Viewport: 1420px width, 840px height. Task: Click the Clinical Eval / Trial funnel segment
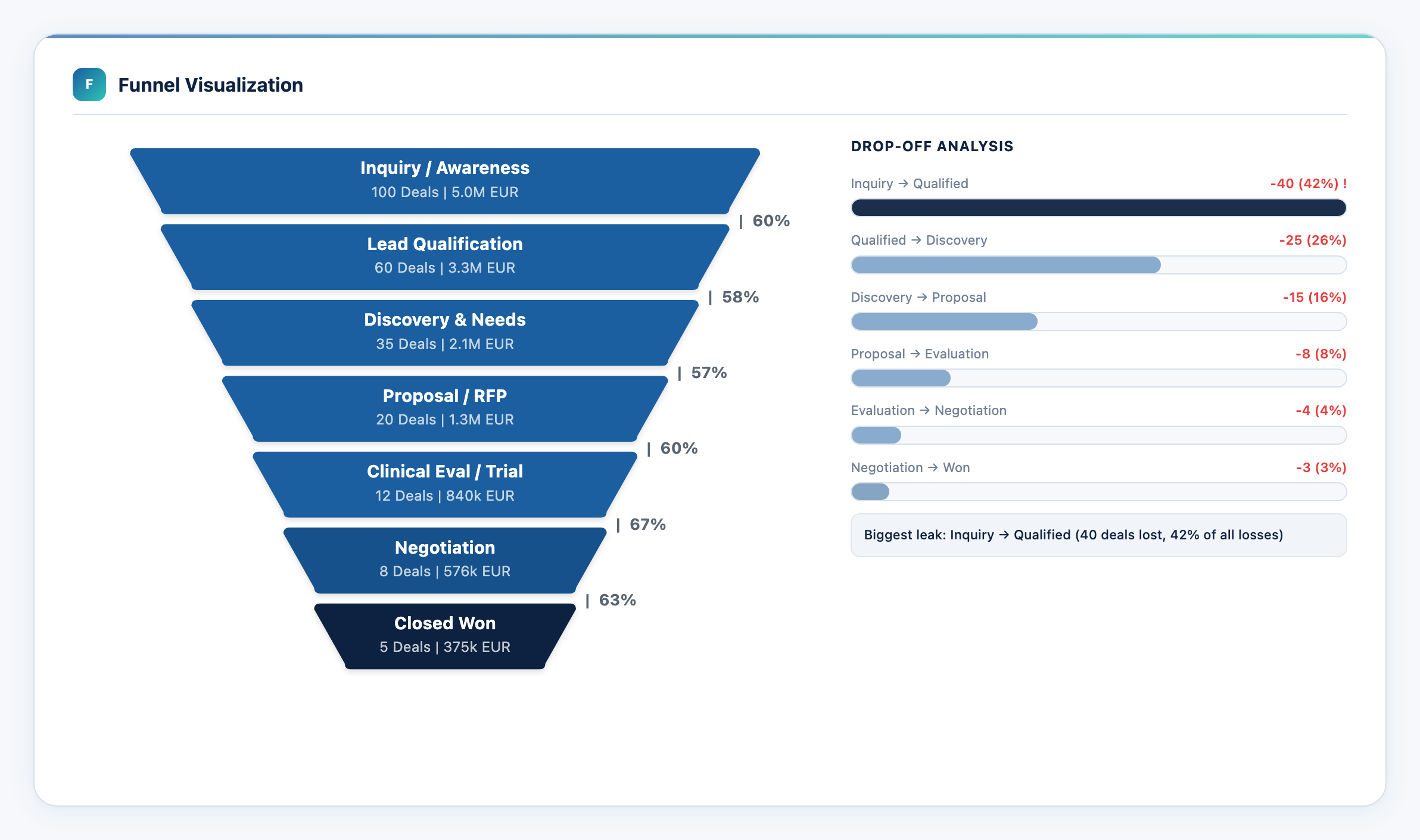pos(445,485)
